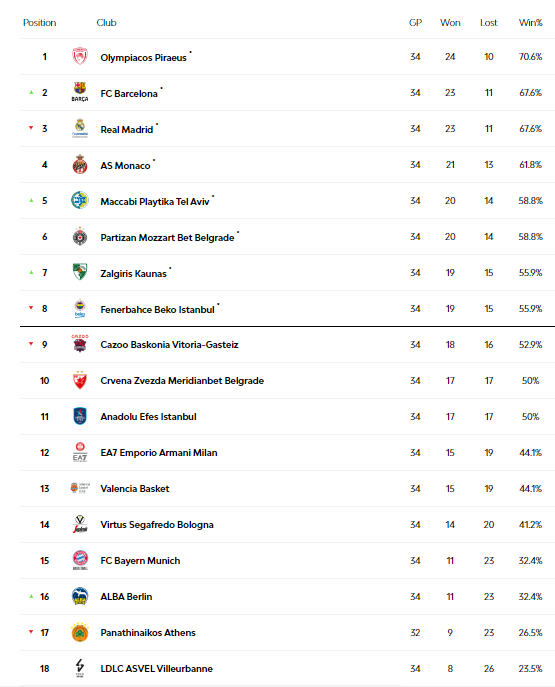This screenshot has width=555, height=687.
Task: Click the Real Madrid crest icon
Action: (80, 128)
